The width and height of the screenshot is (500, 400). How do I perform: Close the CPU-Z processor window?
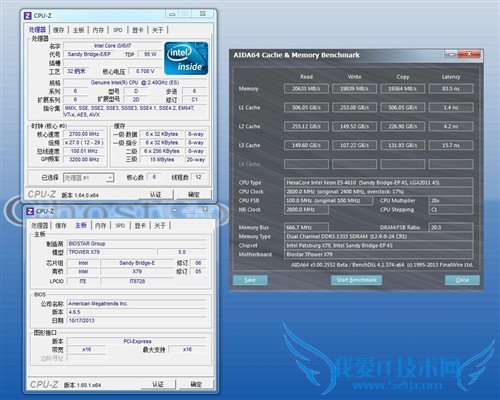coord(202,14)
